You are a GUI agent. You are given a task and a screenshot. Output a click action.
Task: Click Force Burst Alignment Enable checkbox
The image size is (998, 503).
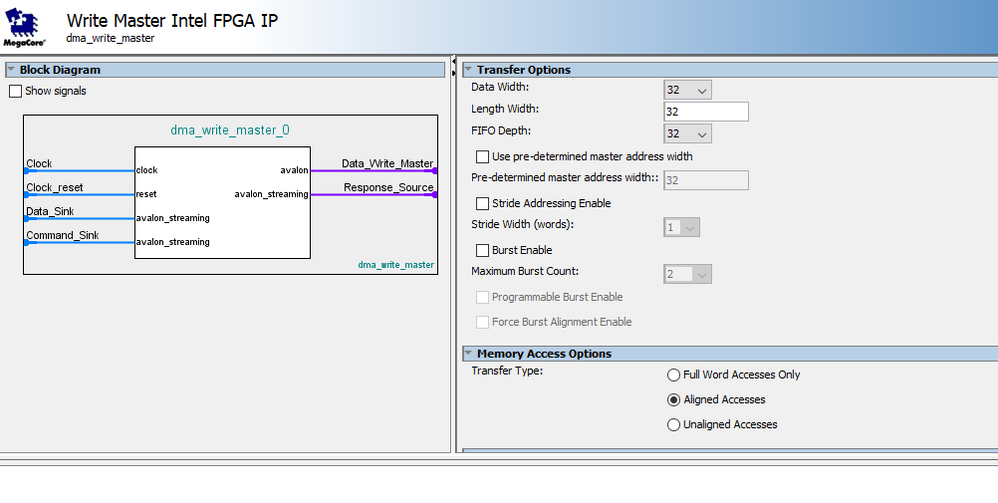[482, 322]
